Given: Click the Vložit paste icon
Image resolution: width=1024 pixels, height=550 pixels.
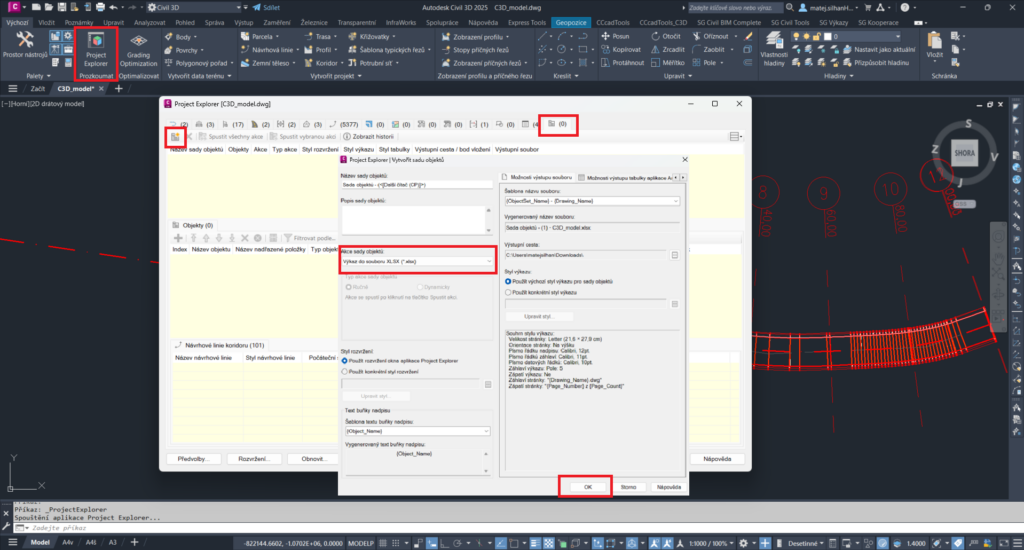Looking at the screenshot, I should pyautogui.click(x=935, y=45).
